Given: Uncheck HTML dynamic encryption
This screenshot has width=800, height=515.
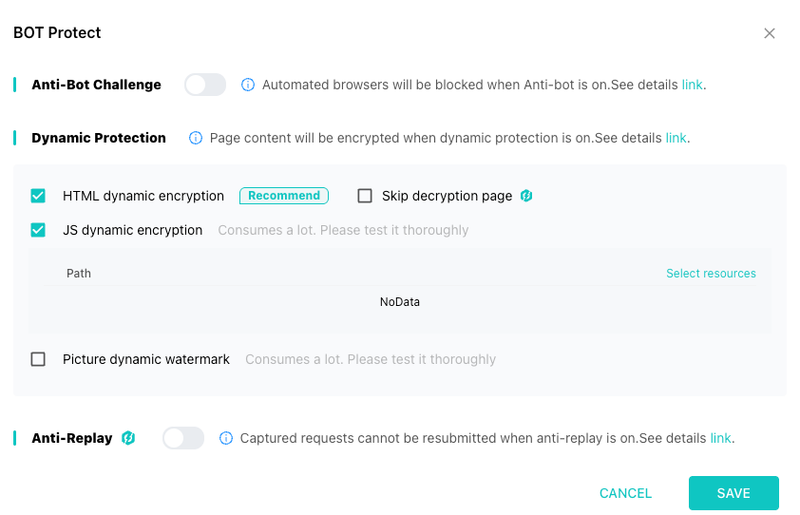Looking at the screenshot, I should (x=38, y=196).
